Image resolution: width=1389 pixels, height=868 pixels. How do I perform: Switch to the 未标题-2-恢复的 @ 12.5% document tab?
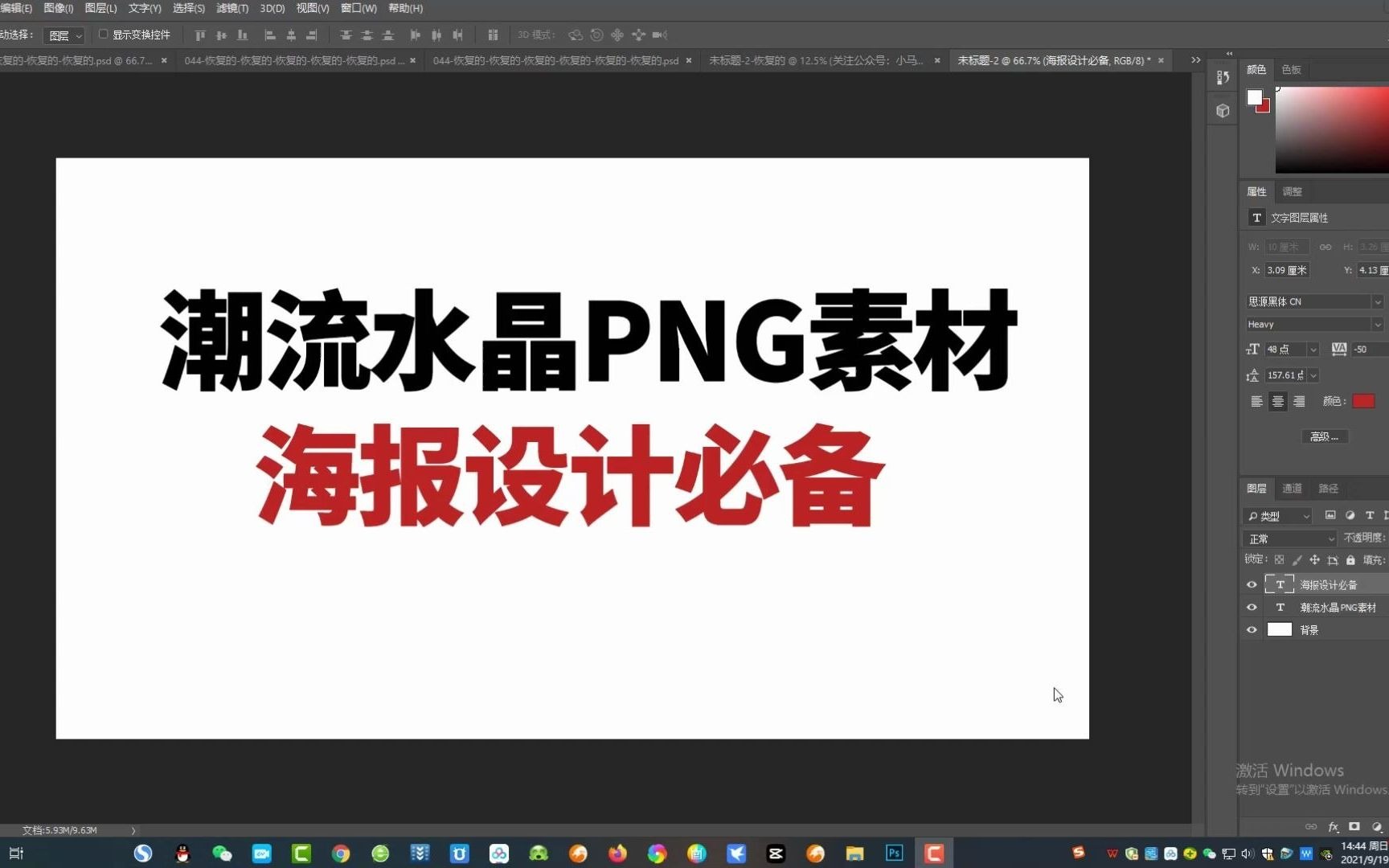815,60
